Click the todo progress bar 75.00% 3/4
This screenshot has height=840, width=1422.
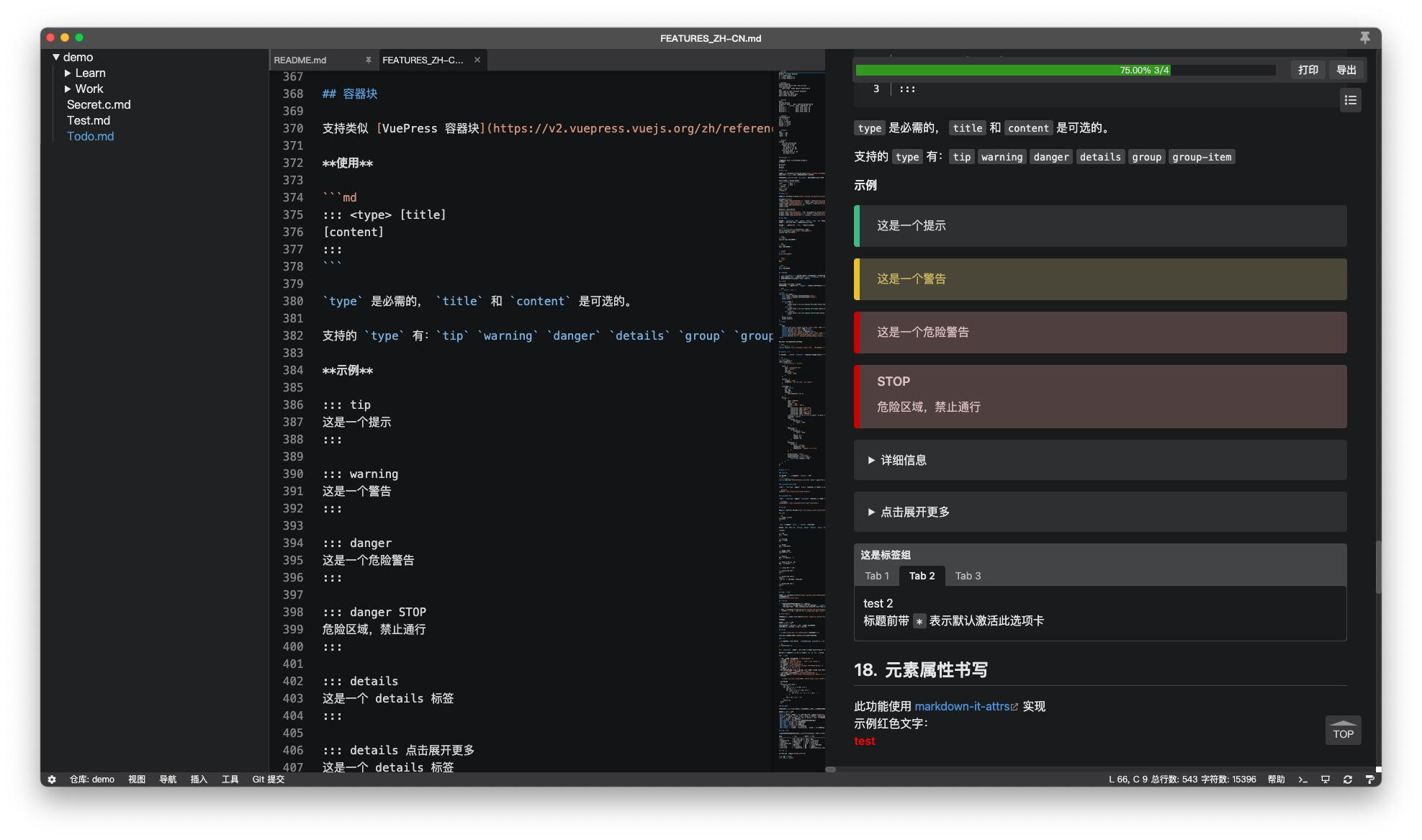click(1065, 70)
